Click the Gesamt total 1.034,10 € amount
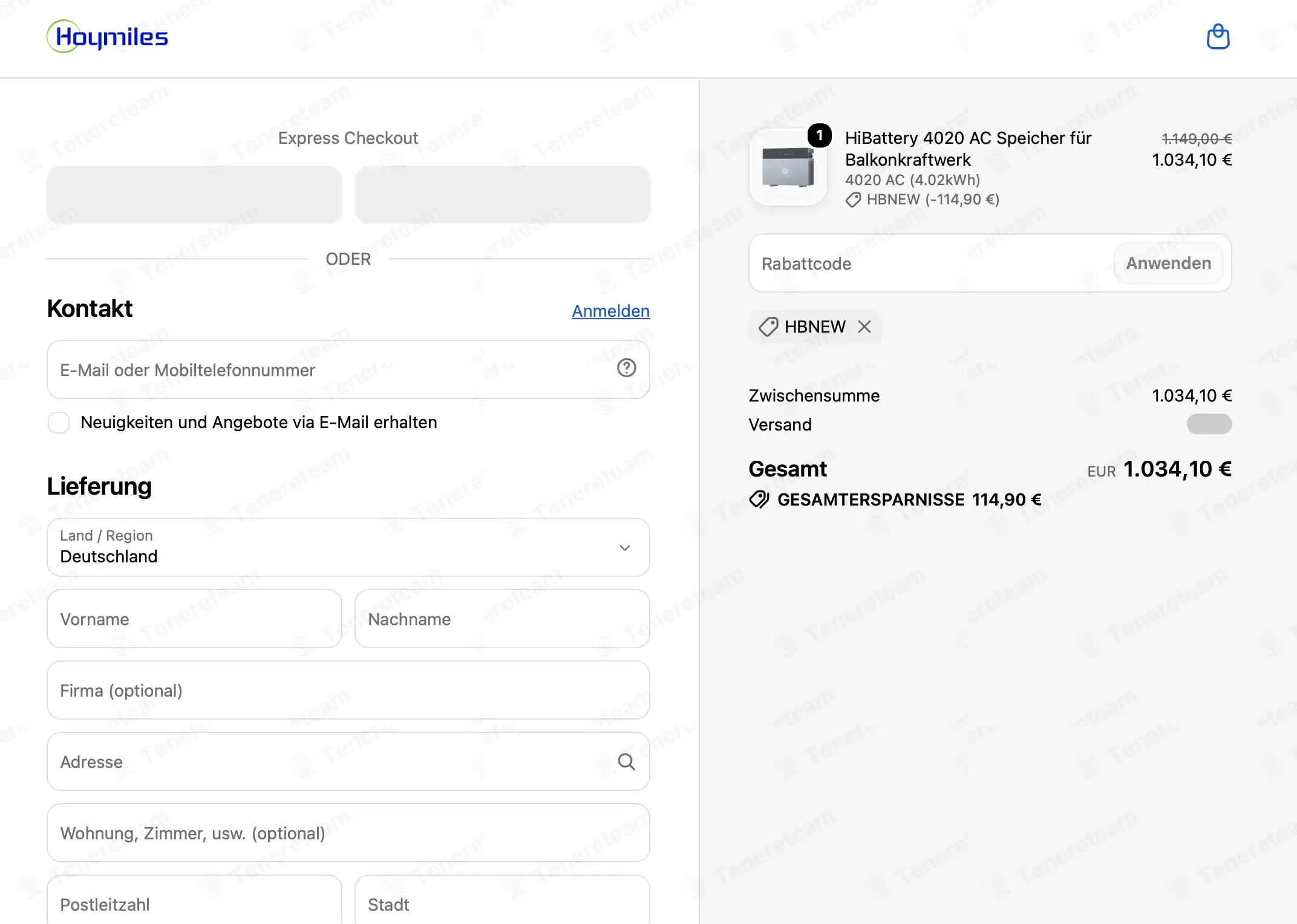Viewport: 1297px width, 924px height. click(x=1177, y=469)
